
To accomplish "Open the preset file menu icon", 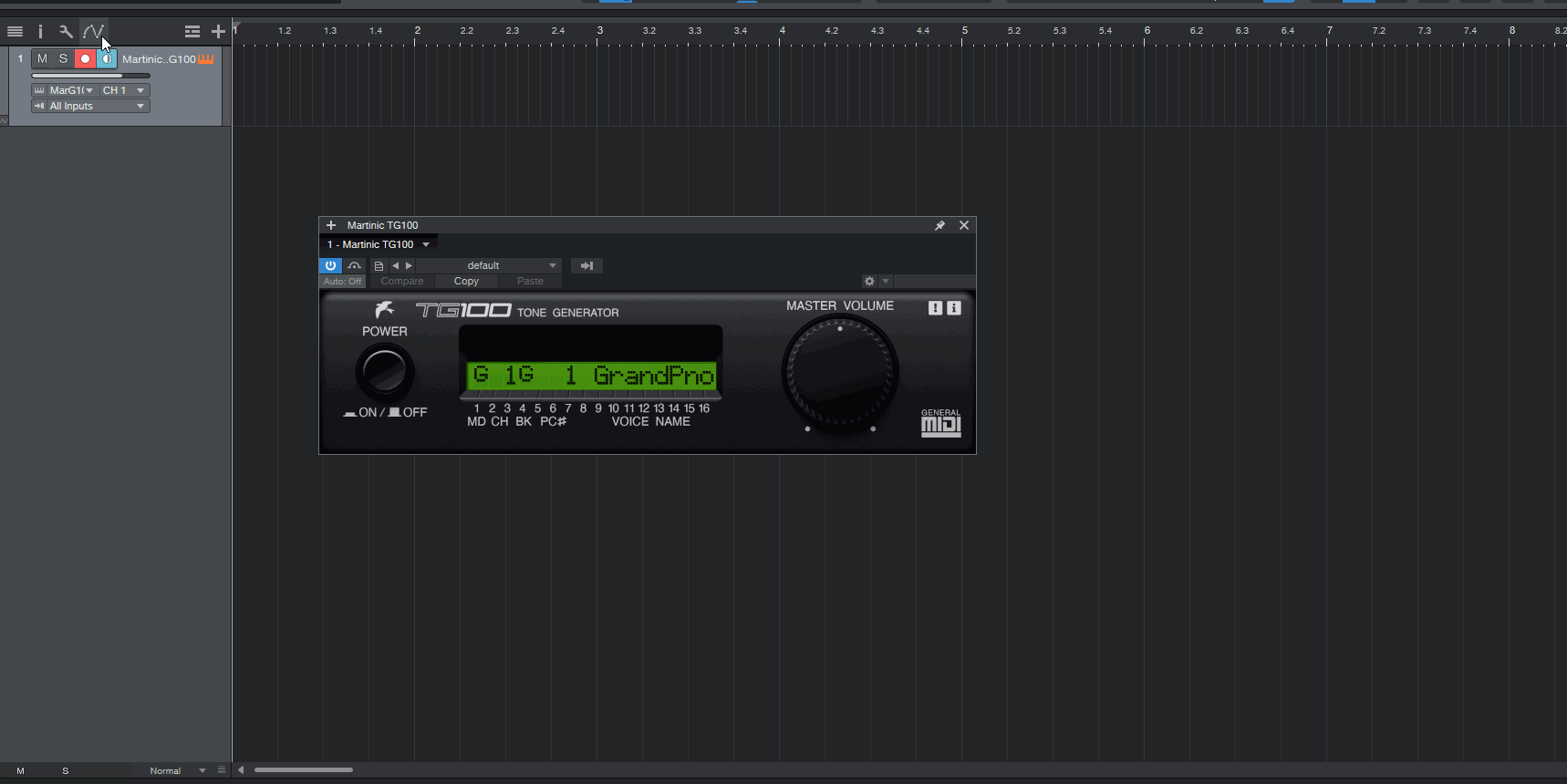I will coord(379,266).
